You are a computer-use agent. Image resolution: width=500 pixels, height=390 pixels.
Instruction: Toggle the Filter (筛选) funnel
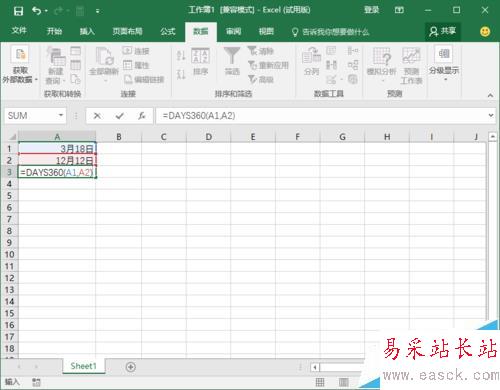[x=232, y=61]
